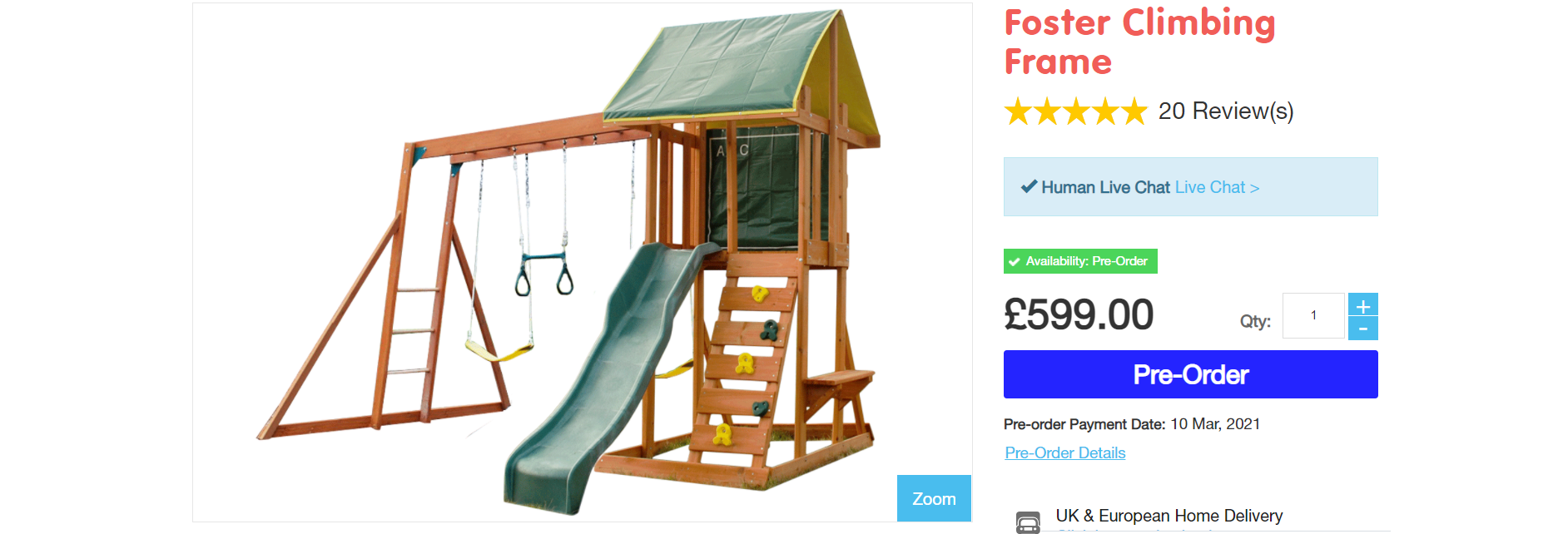
Task: Click the 20 Review(s) text
Action: click(x=1226, y=111)
